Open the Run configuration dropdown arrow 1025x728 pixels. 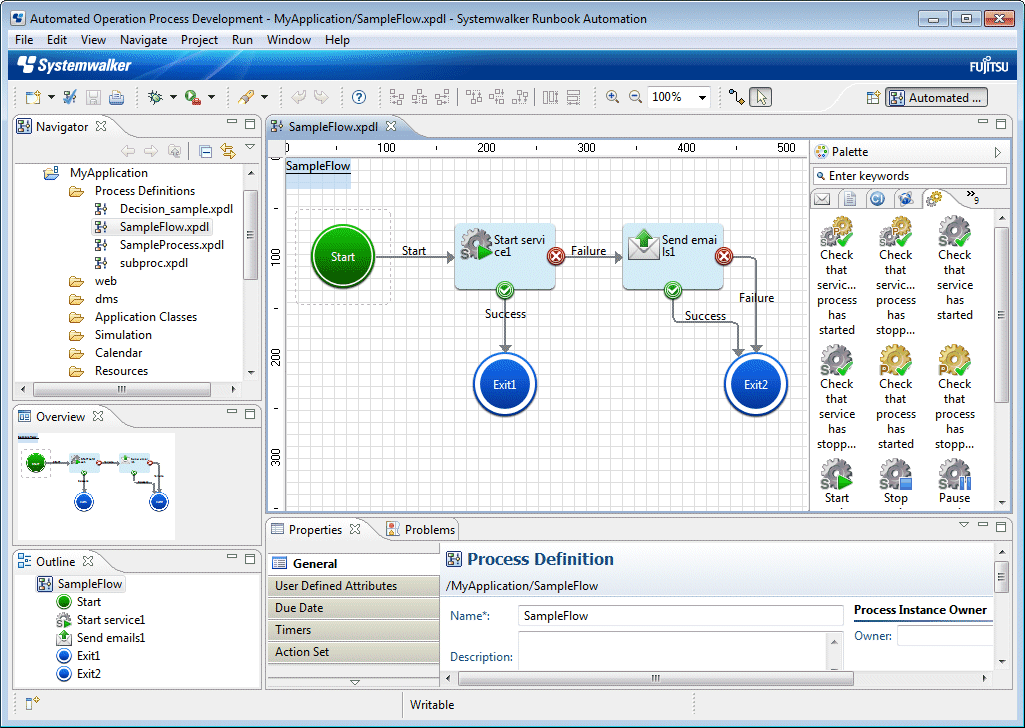[211, 97]
